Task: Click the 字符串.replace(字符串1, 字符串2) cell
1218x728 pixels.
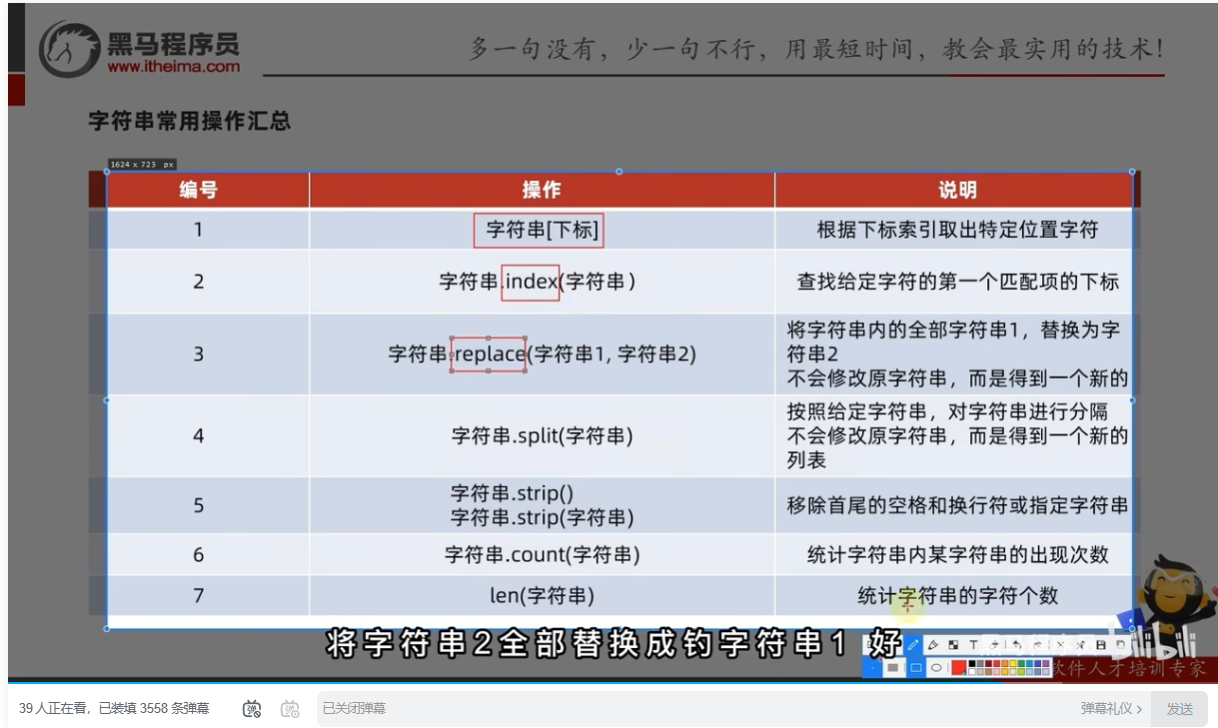Action: click(x=542, y=354)
